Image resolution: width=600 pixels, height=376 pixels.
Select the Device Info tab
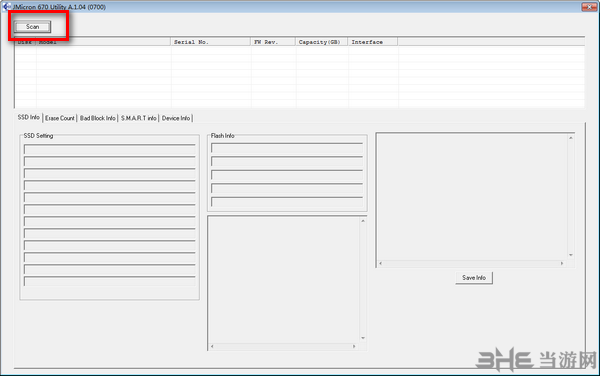click(x=176, y=118)
